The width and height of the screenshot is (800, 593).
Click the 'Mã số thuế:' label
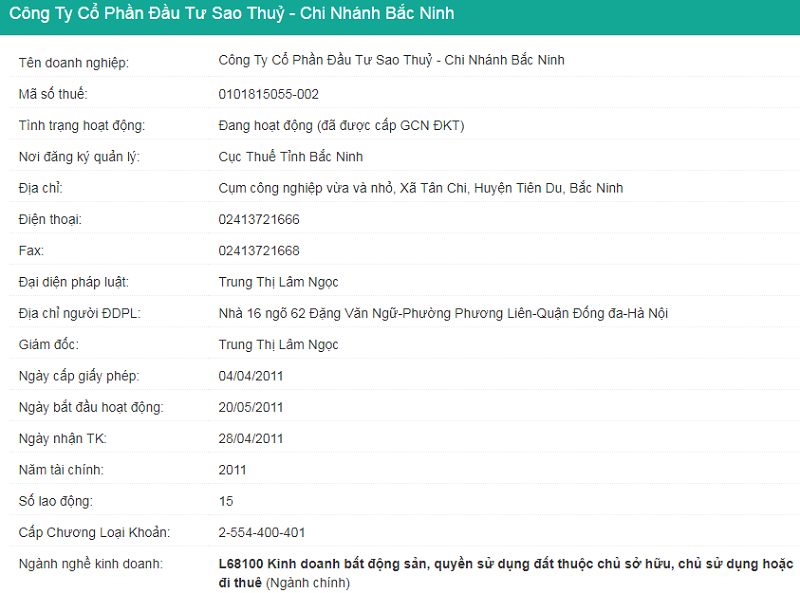53,94
